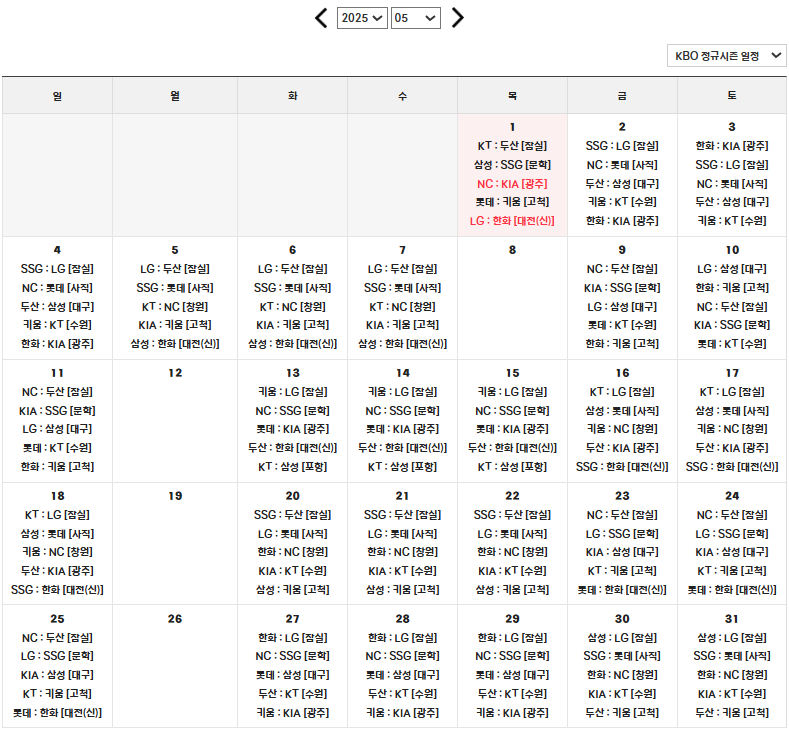
Task: Select 키움 : LG [잠실] on May 13
Action: (x=292, y=392)
